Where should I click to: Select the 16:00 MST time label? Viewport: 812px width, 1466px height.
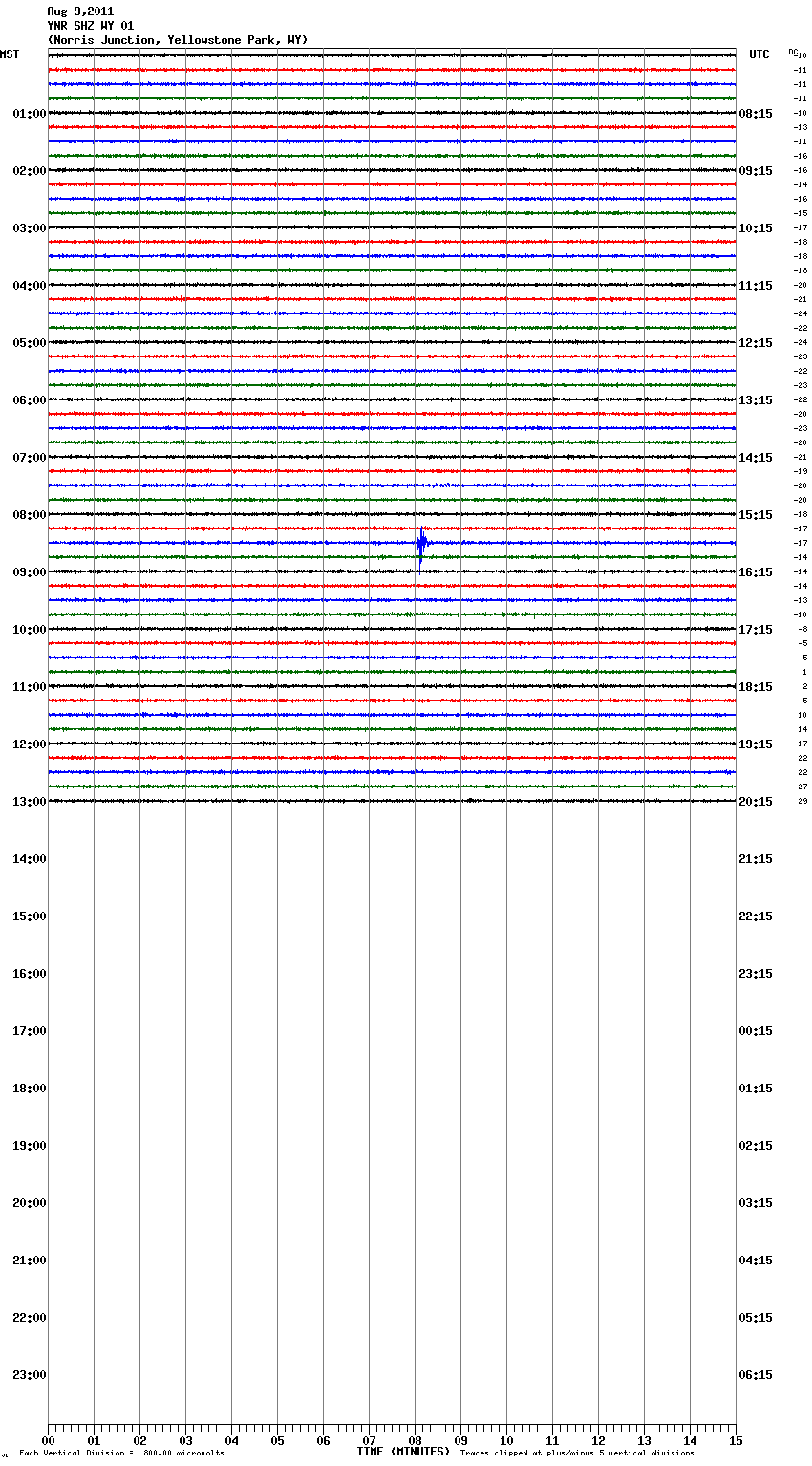click(30, 974)
